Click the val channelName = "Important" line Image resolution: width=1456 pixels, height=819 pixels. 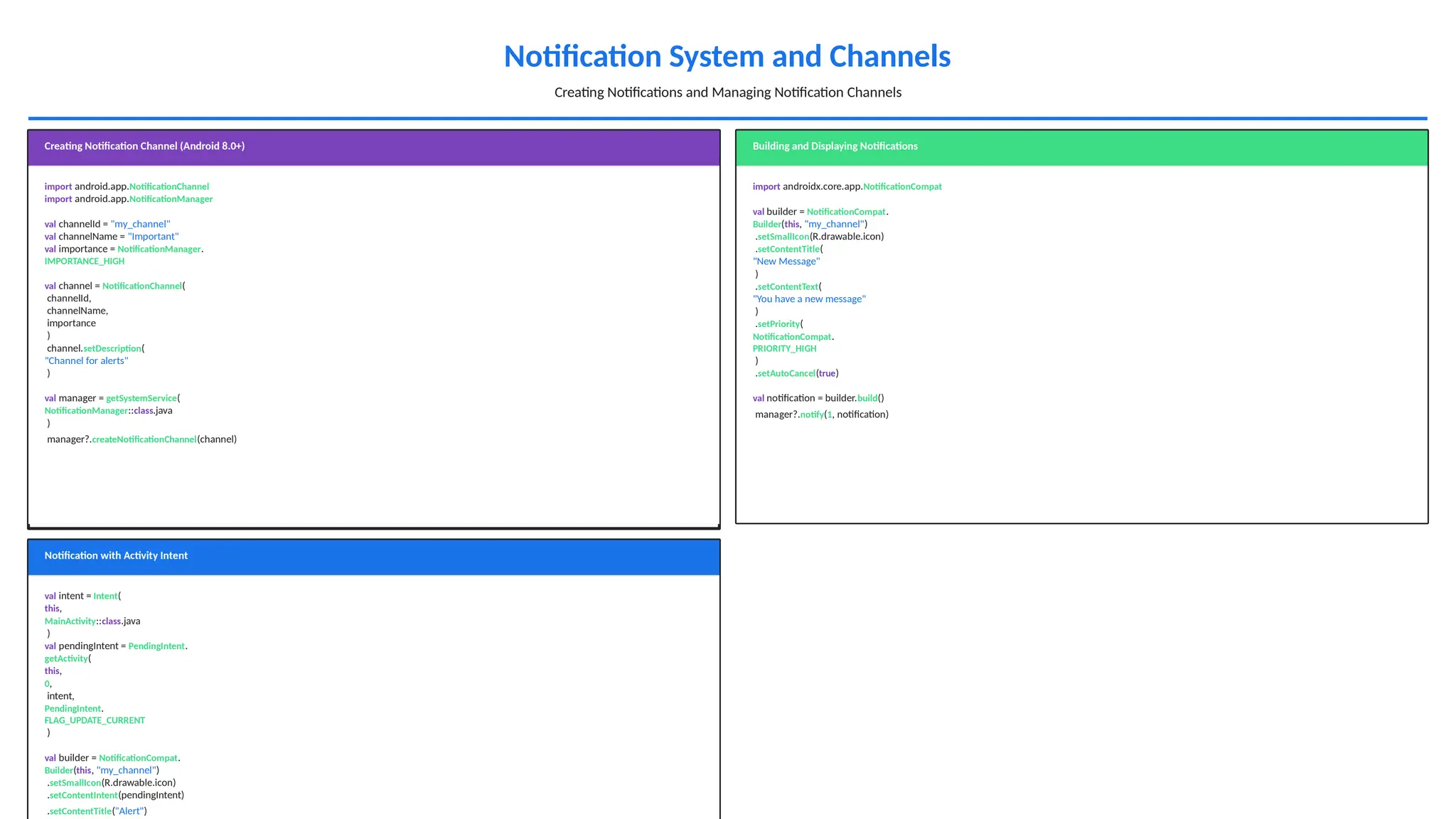point(112,237)
